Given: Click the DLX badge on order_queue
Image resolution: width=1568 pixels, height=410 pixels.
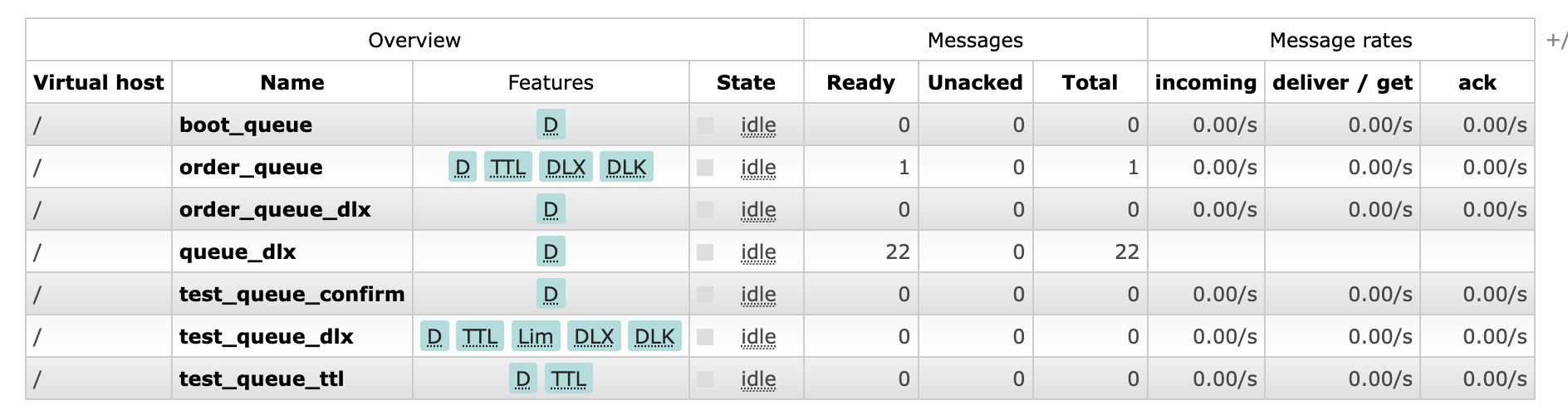Looking at the screenshot, I should [566, 167].
